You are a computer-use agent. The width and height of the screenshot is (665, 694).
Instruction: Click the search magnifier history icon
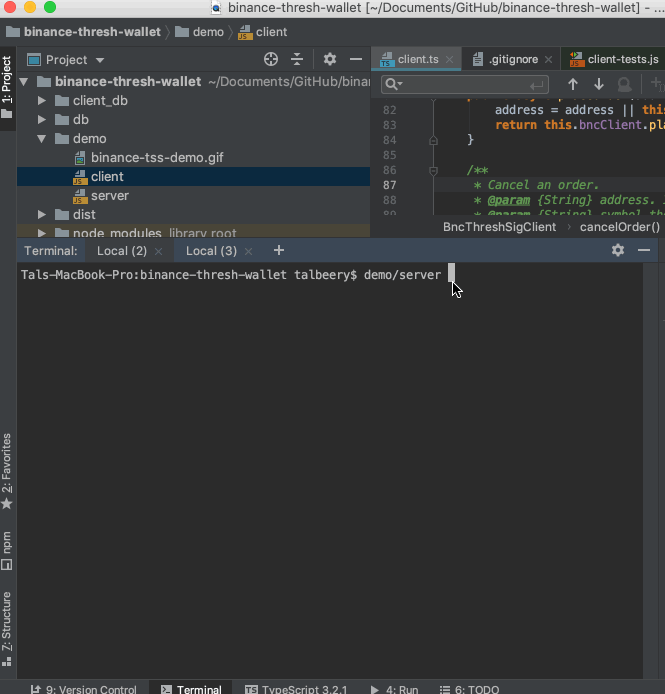point(394,84)
